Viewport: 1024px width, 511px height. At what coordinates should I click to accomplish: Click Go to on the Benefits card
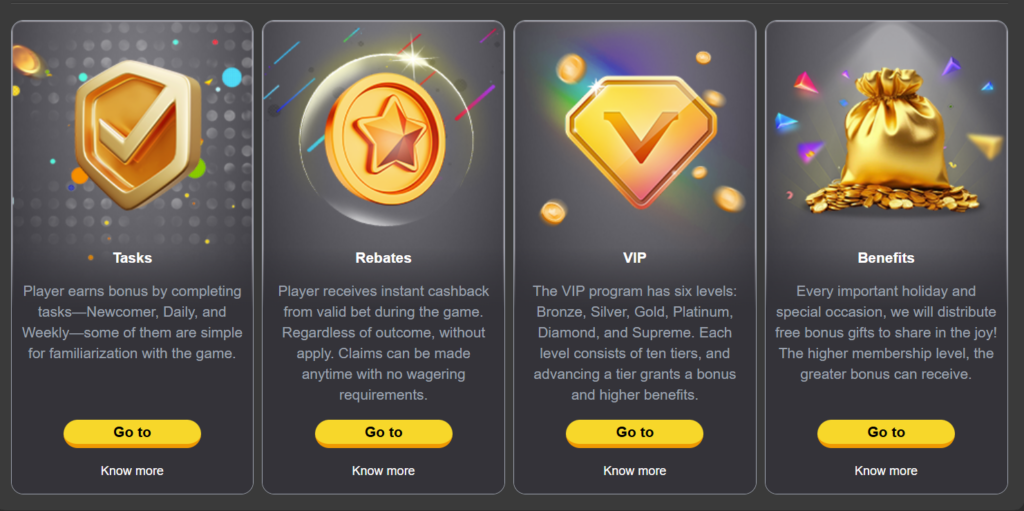pos(886,433)
